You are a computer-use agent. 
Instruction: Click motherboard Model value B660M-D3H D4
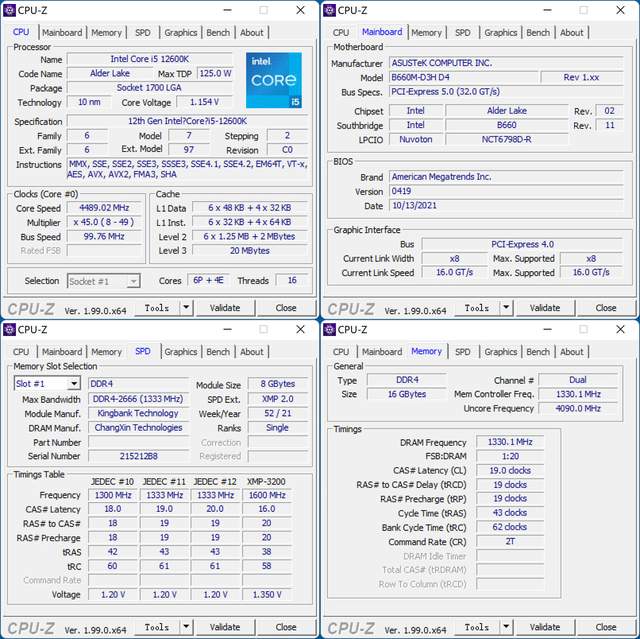coord(463,77)
